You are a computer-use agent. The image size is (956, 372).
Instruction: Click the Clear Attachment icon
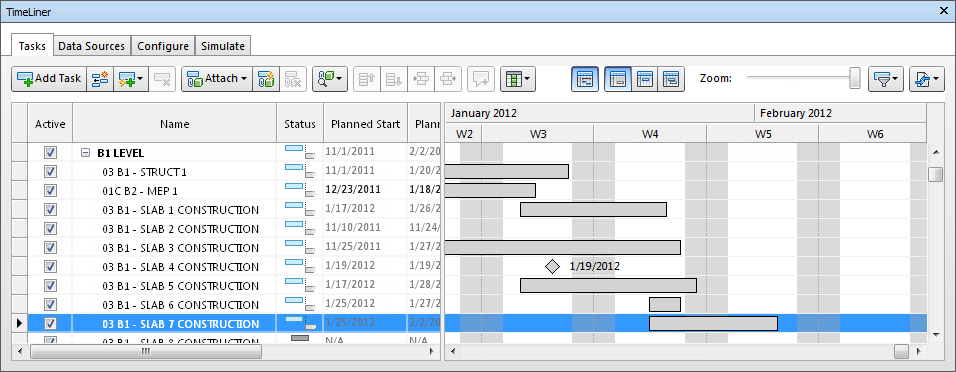click(x=292, y=79)
